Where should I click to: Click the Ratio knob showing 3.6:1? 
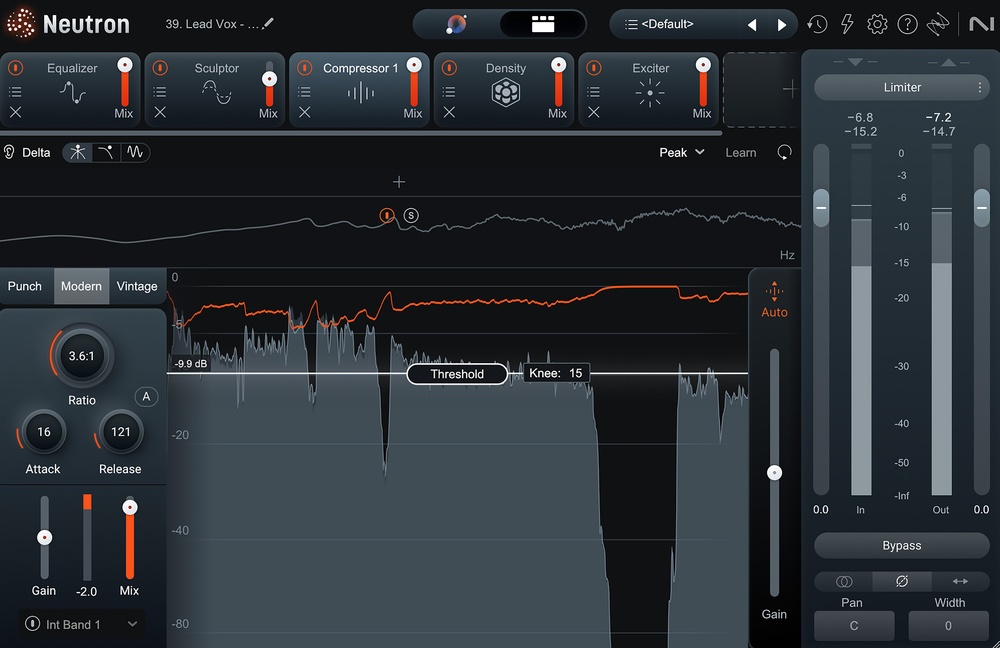(82, 356)
